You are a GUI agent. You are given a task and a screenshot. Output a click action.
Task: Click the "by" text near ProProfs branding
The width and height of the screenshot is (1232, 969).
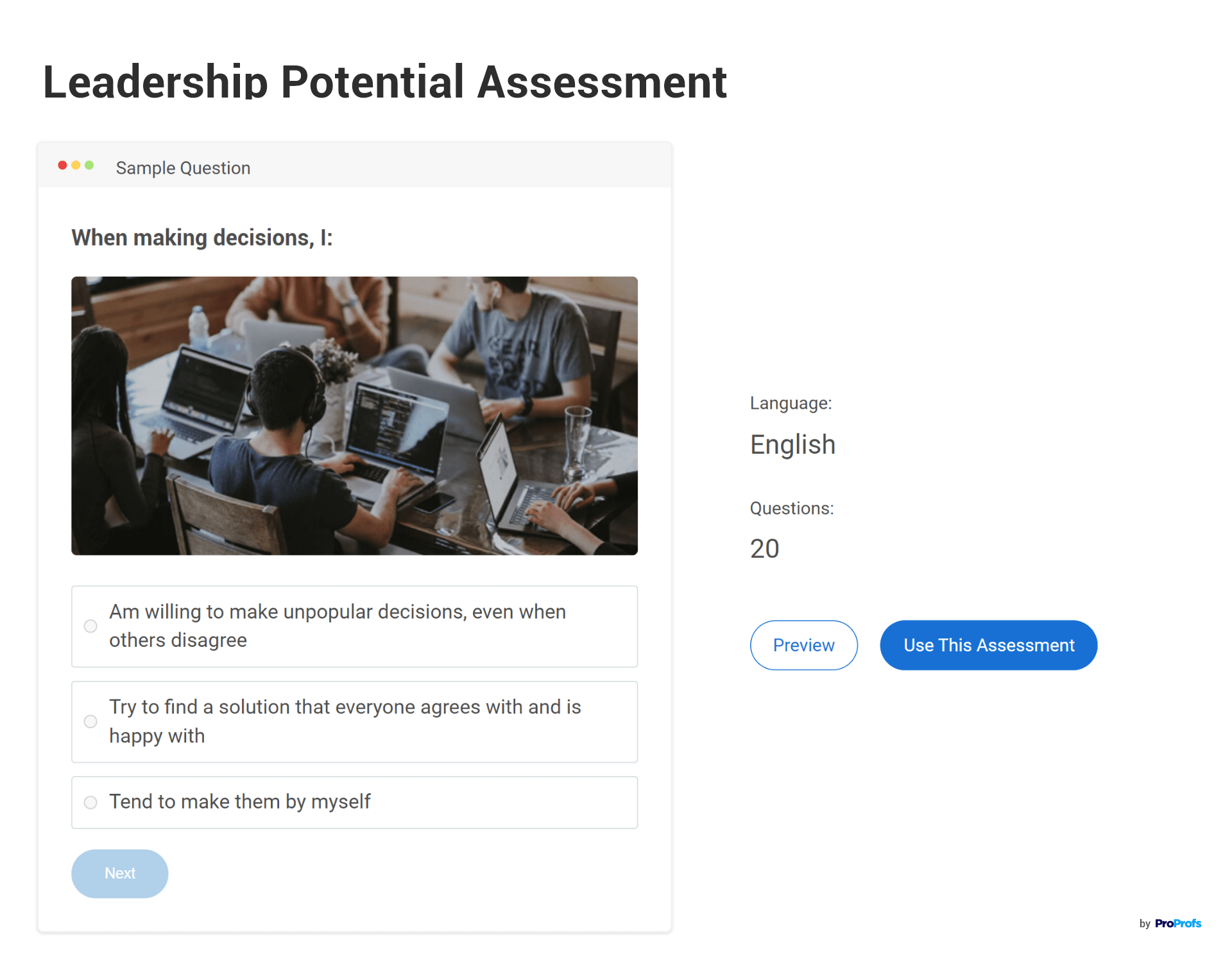pos(1144,924)
